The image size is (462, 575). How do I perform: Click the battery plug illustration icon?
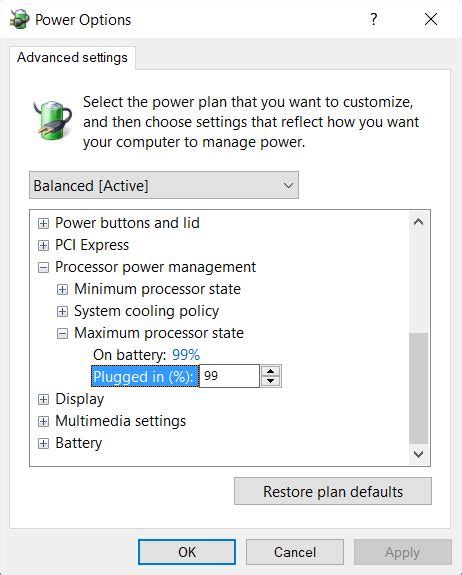click(x=52, y=120)
